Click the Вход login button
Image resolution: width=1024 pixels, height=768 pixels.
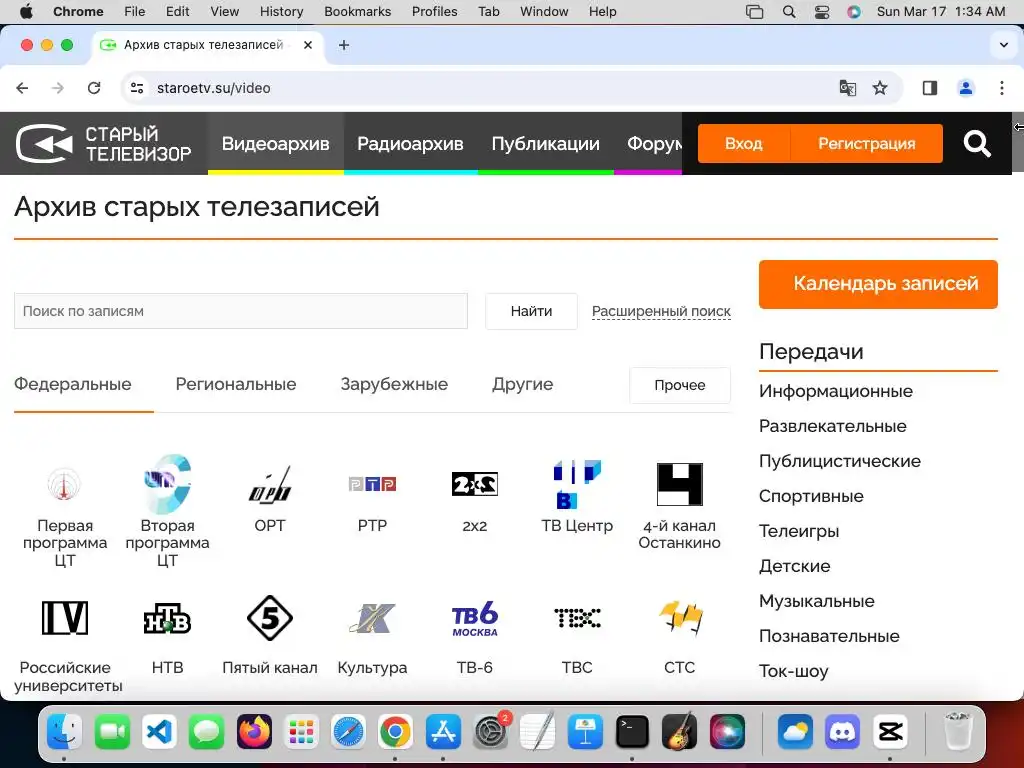(744, 144)
